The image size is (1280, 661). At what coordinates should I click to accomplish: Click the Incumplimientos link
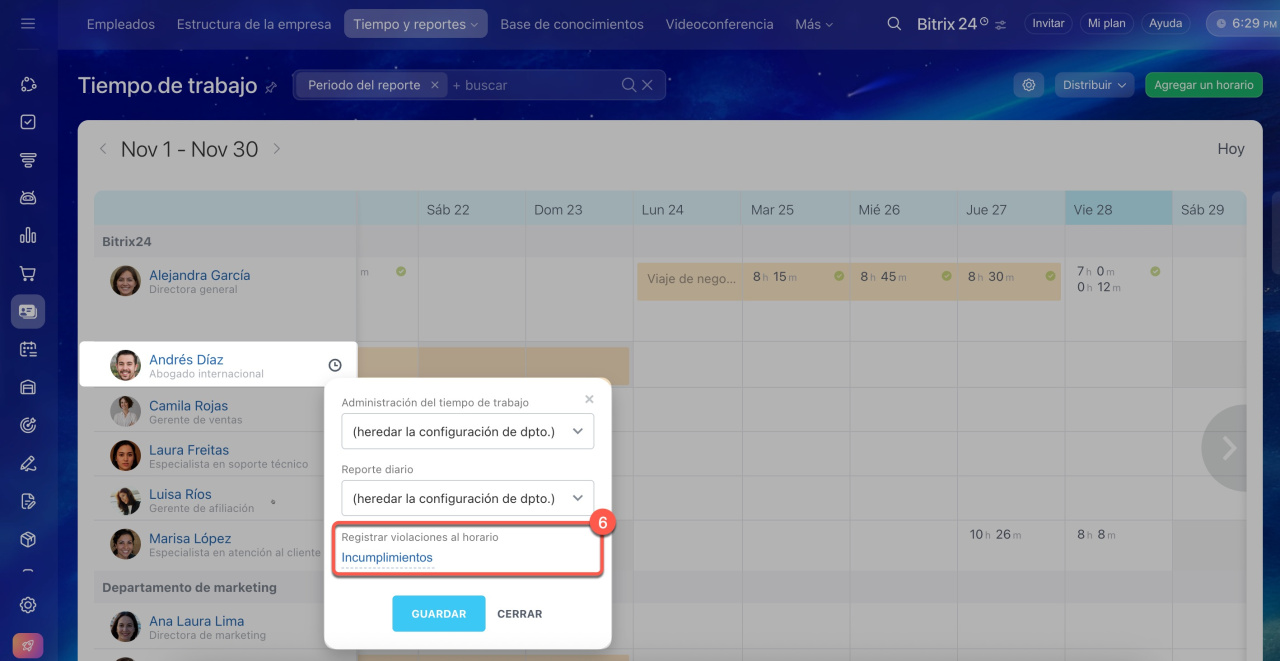(x=387, y=558)
